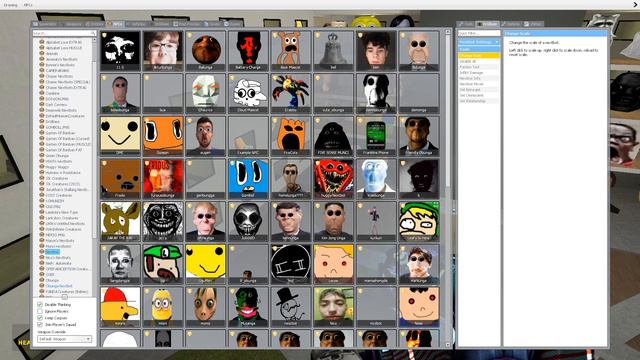Switch to the Dupes tab

tap(233, 24)
